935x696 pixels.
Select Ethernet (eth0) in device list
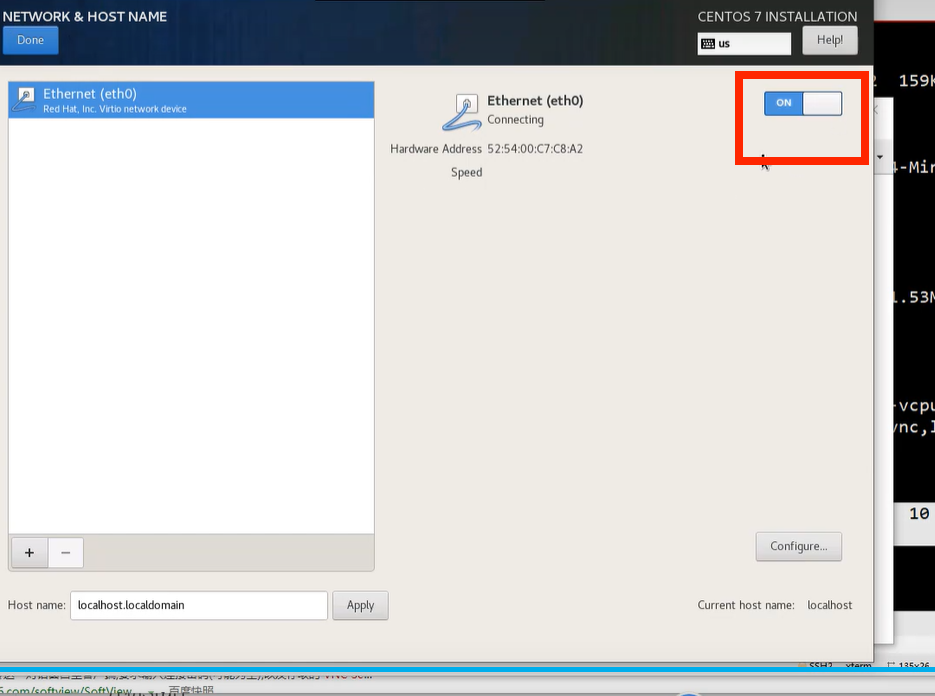tap(191, 100)
